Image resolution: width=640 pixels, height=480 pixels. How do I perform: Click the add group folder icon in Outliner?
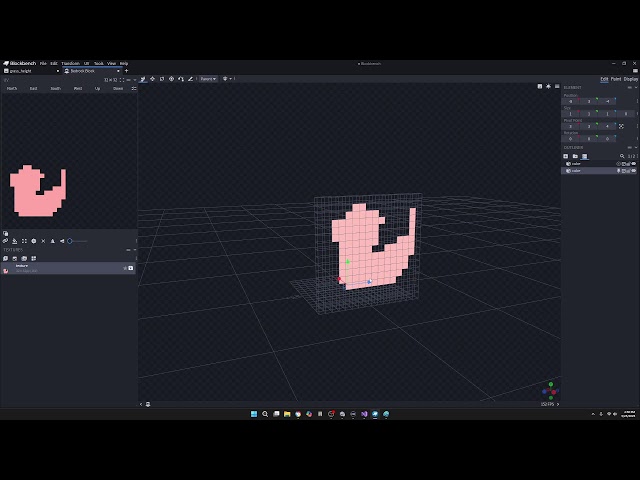(x=575, y=156)
